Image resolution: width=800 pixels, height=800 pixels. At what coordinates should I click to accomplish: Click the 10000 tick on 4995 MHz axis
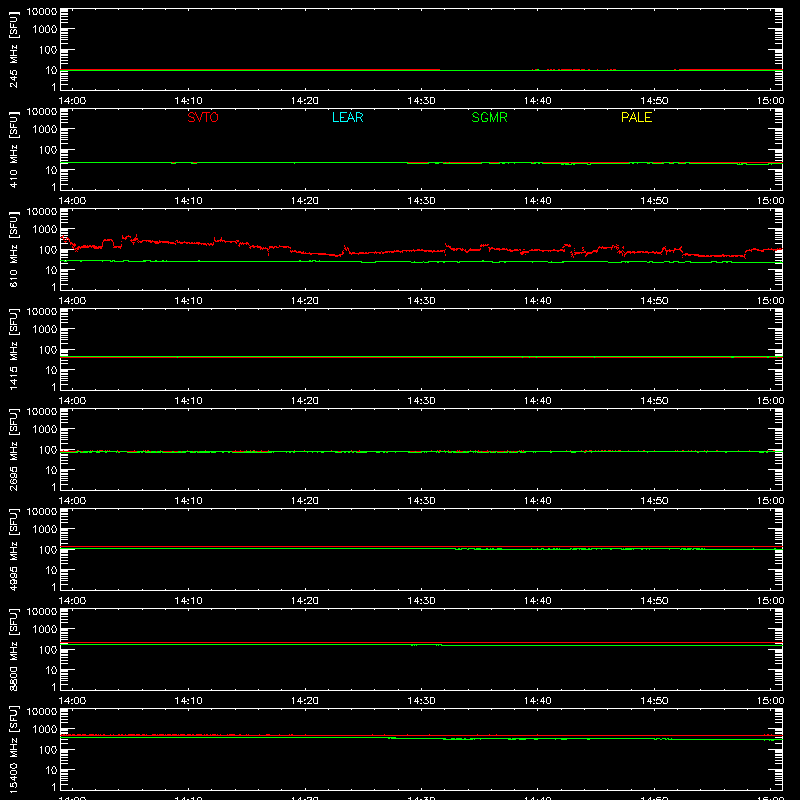[x=42, y=512]
